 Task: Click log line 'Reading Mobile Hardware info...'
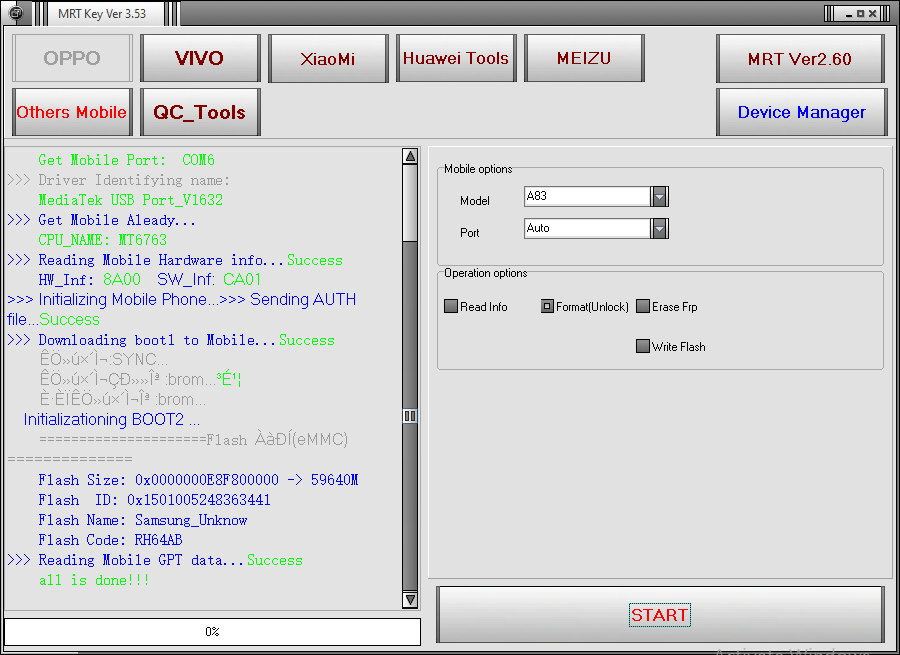(x=161, y=260)
